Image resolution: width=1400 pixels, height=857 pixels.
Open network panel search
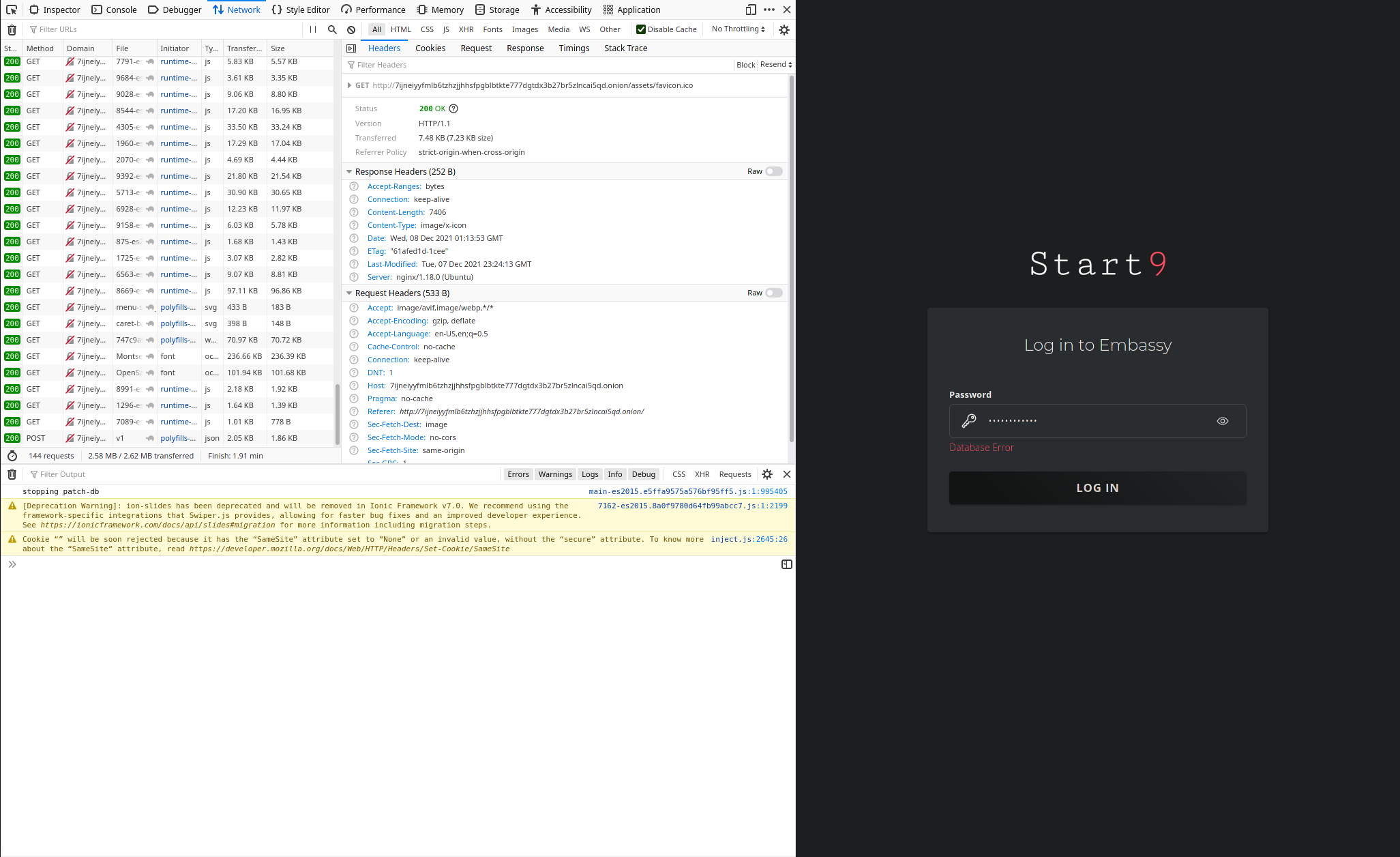[332, 29]
